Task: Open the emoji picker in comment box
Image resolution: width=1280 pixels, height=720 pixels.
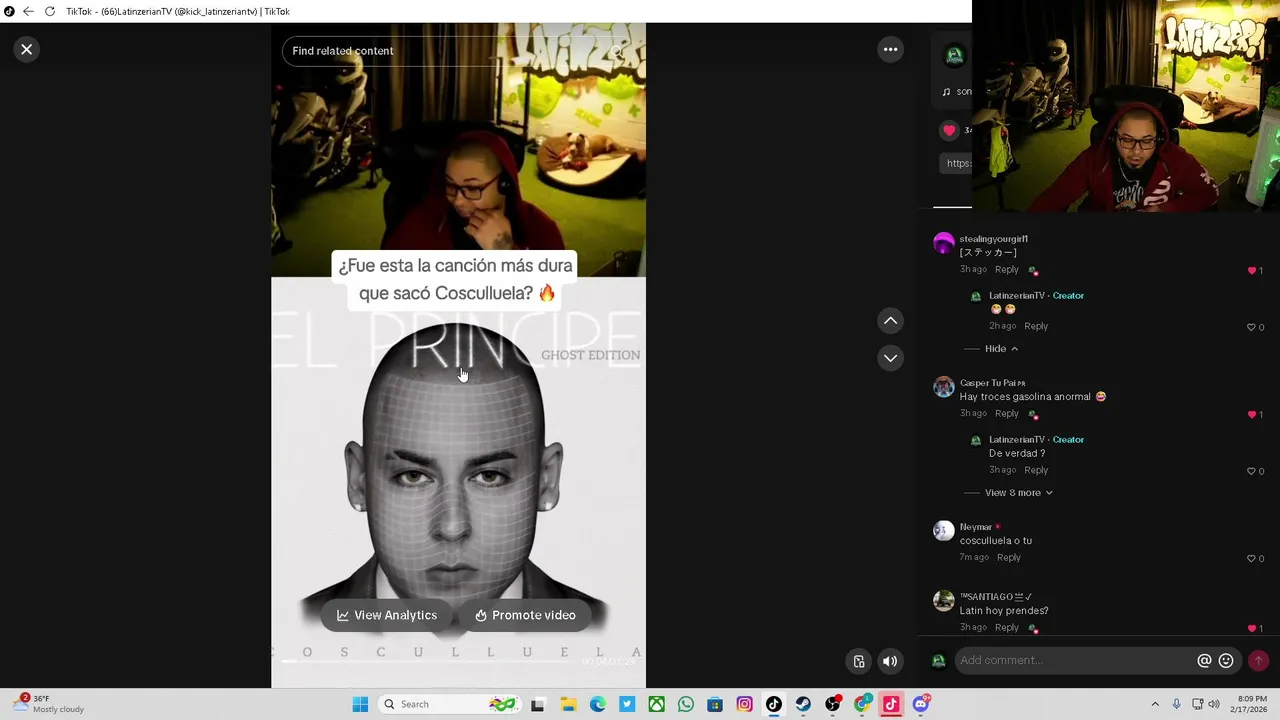Action: click(1226, 660)
